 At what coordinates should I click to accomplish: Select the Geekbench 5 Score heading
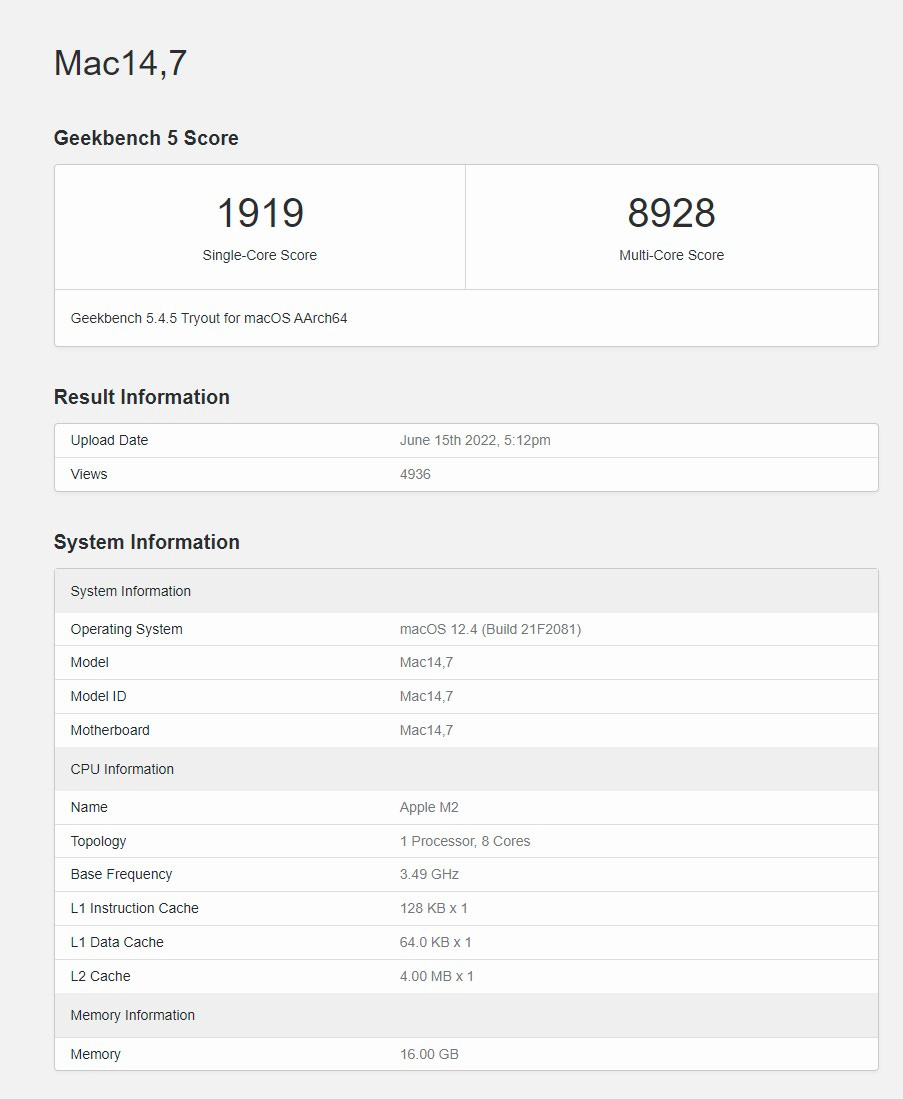point(146,138)
